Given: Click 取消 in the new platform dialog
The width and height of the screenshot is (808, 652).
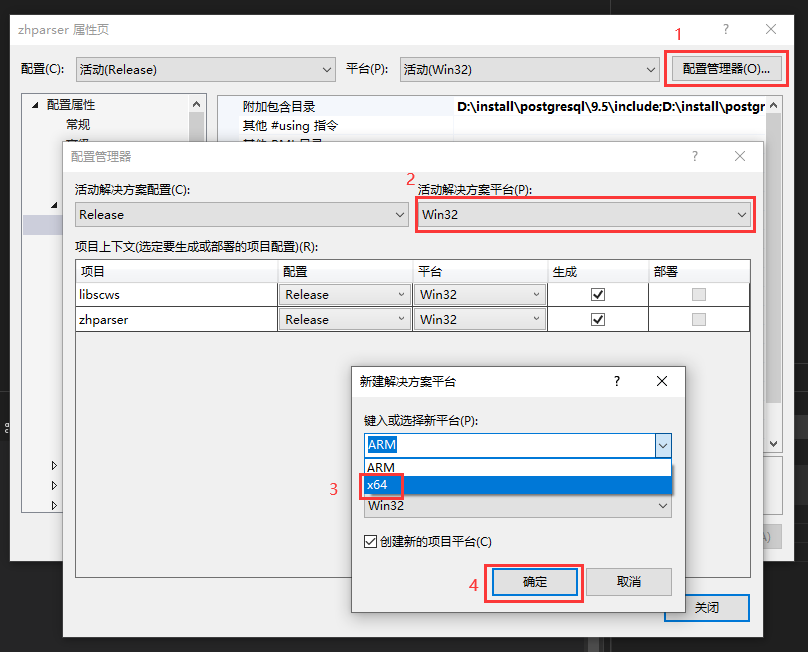Looking at the screenshot, I should [629, 582].
